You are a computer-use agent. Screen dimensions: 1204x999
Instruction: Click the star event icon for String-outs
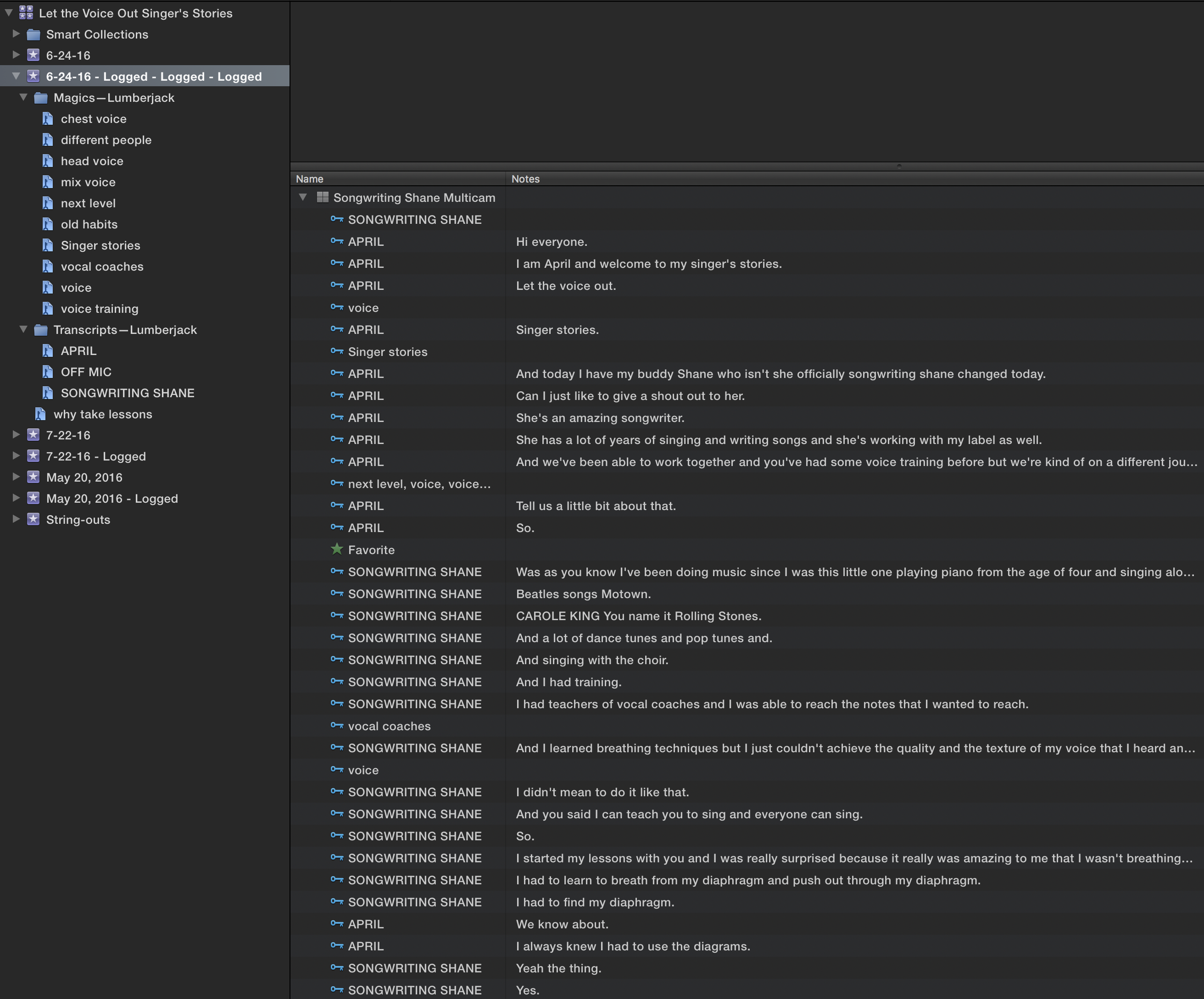click(x=33, y=519)
